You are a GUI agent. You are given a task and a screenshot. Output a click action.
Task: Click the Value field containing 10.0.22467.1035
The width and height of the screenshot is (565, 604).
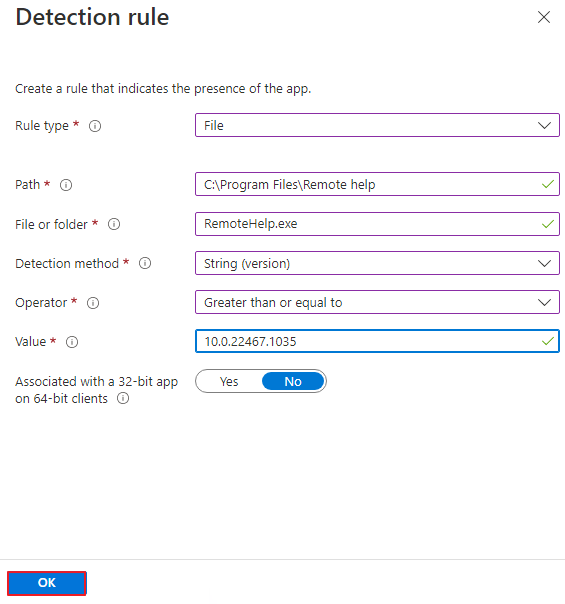[377, 341]
